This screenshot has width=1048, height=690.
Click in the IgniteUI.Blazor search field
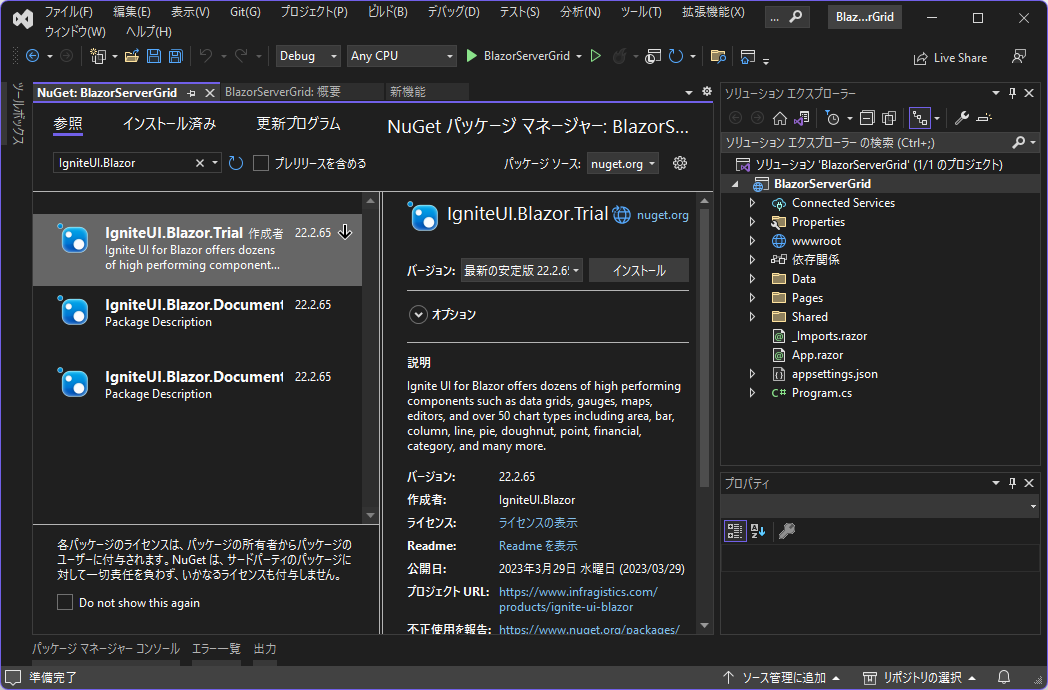coord(124,163)
